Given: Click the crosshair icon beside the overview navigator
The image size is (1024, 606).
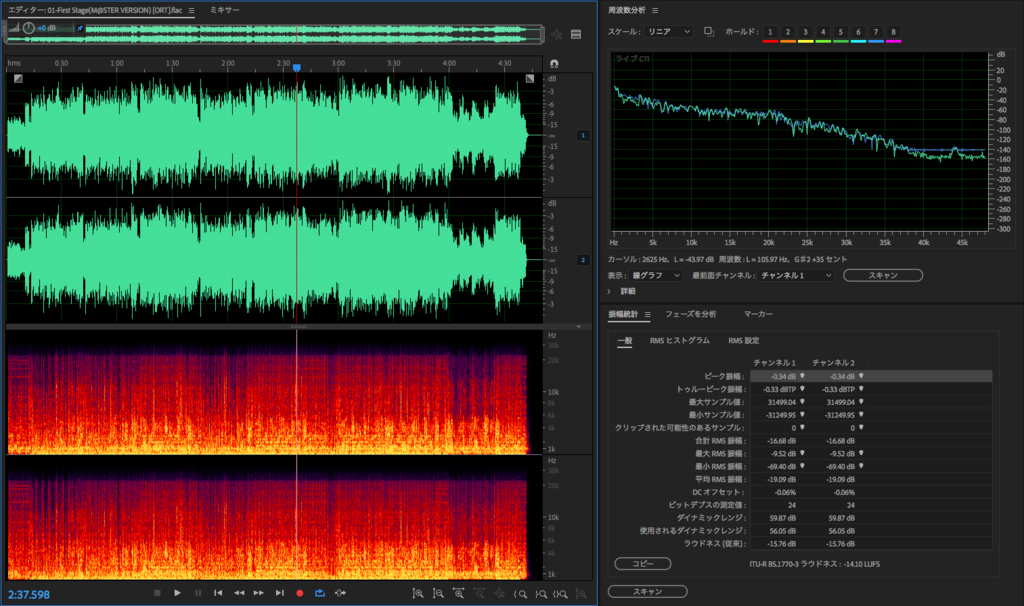Looking at the screenshot, I should click(556, 35).
